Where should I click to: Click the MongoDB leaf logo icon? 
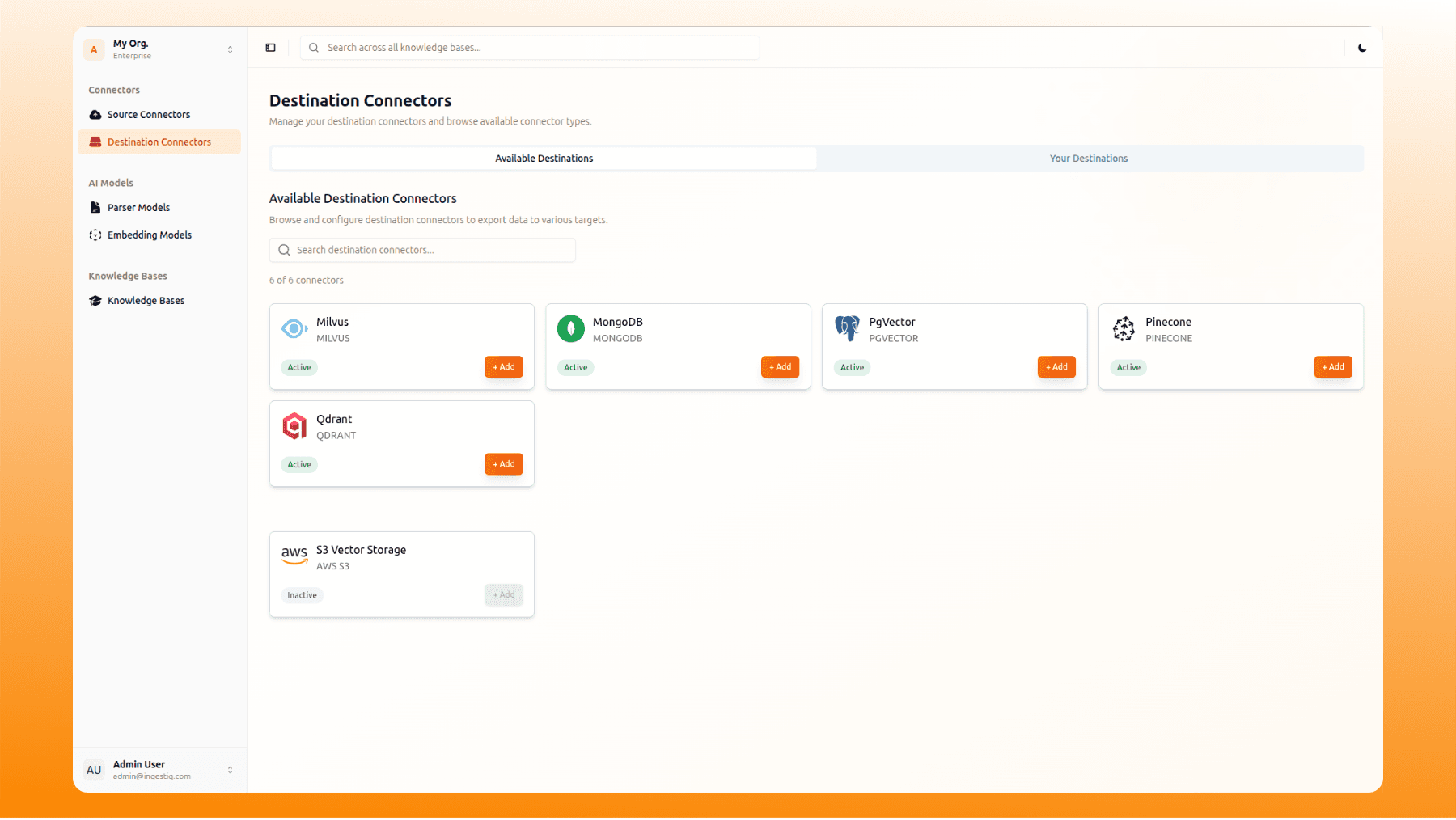click(x=570, y=329)
